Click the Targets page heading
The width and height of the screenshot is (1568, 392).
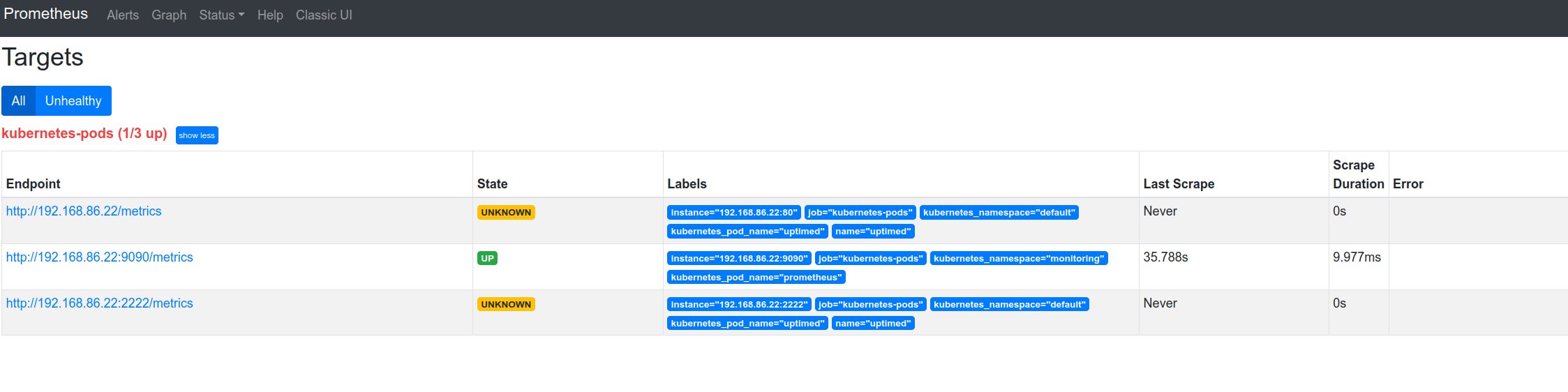pyautogui.click(x=43, y=57)
